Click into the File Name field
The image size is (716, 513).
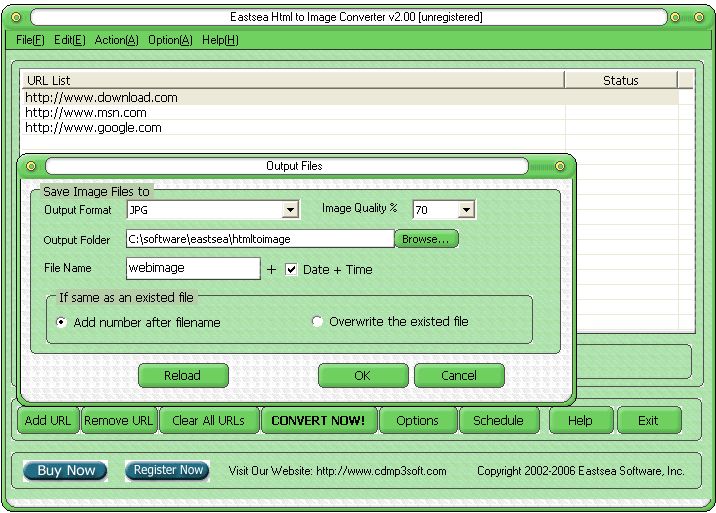click(x=193, y=268)
